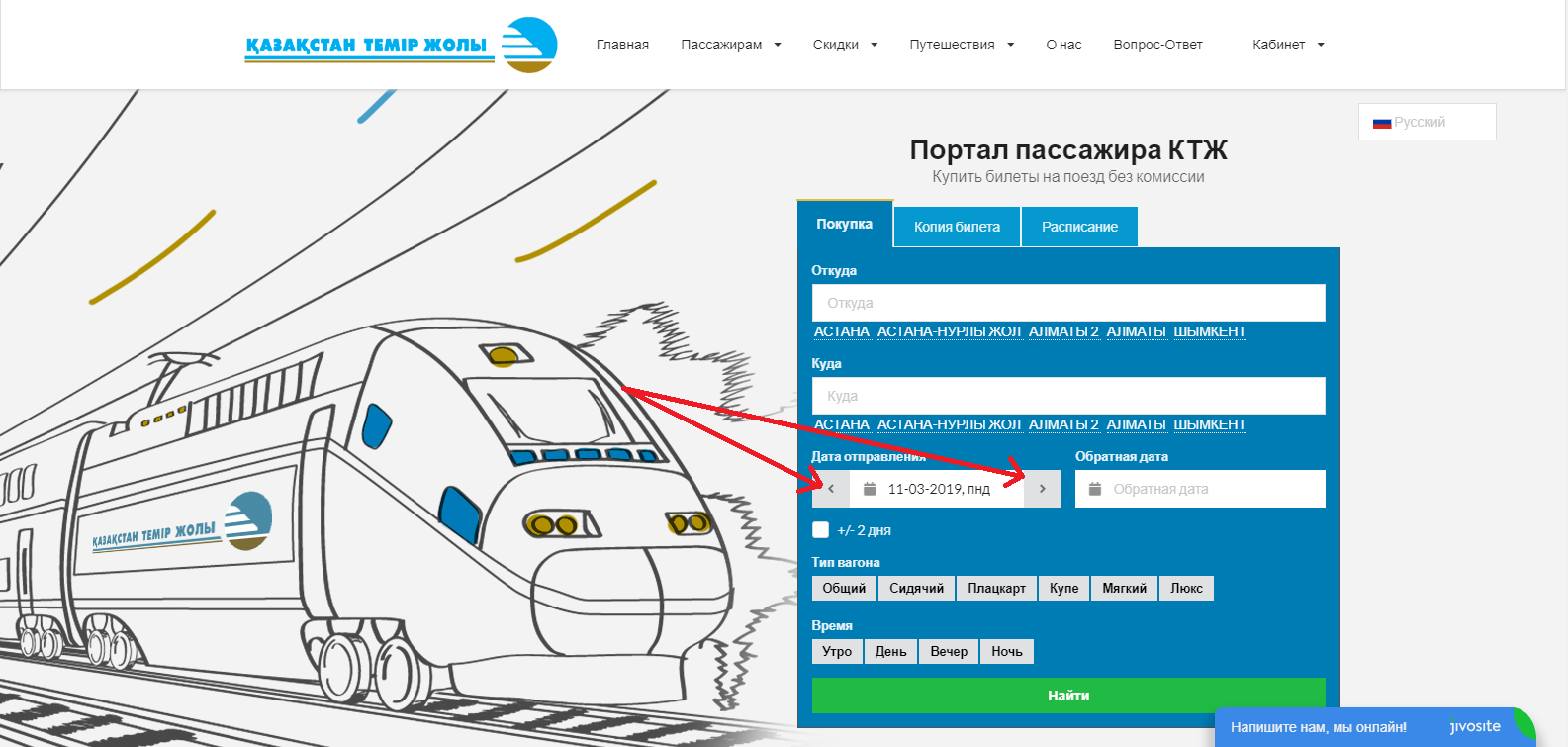Switch to the Покупка tab
This screenshot has height=747, width=1568.
tap(845, 225)
